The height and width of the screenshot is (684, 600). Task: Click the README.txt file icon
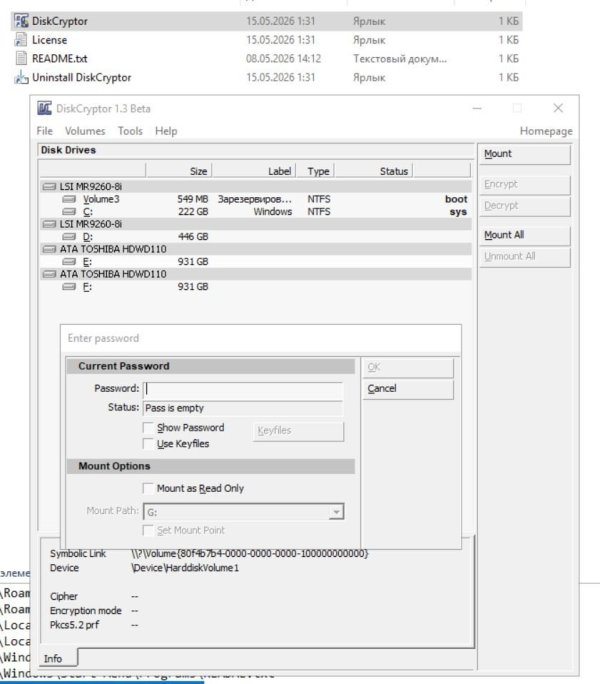point(21,58)
